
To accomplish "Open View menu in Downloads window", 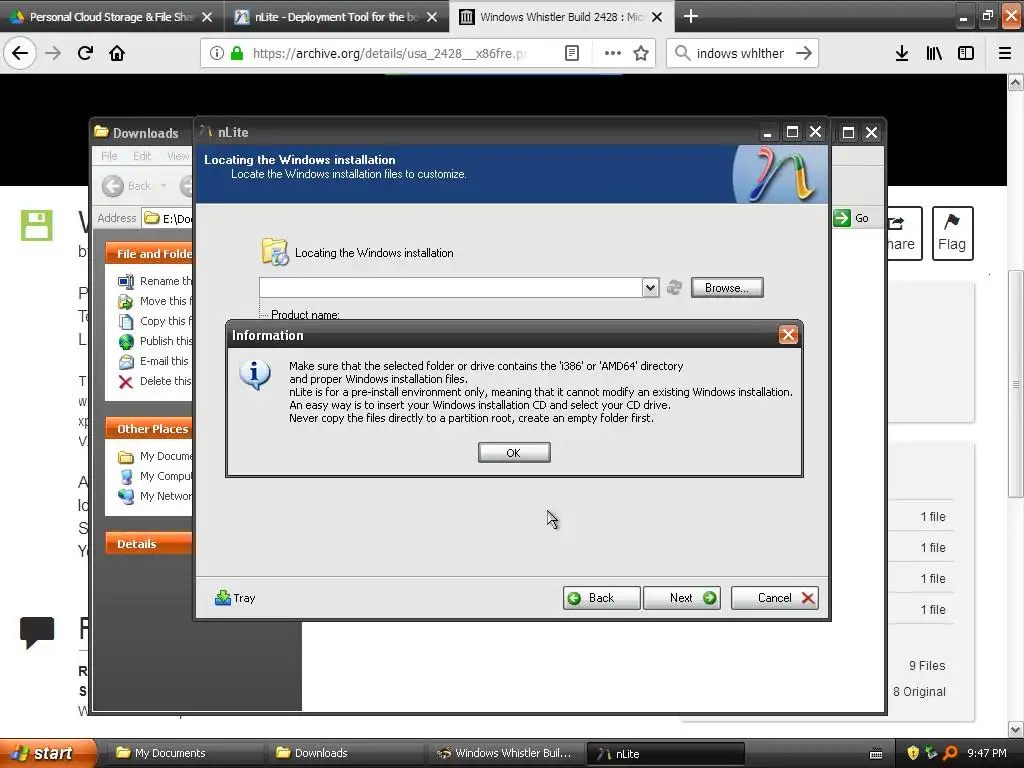I will click(x=177, y=155).
